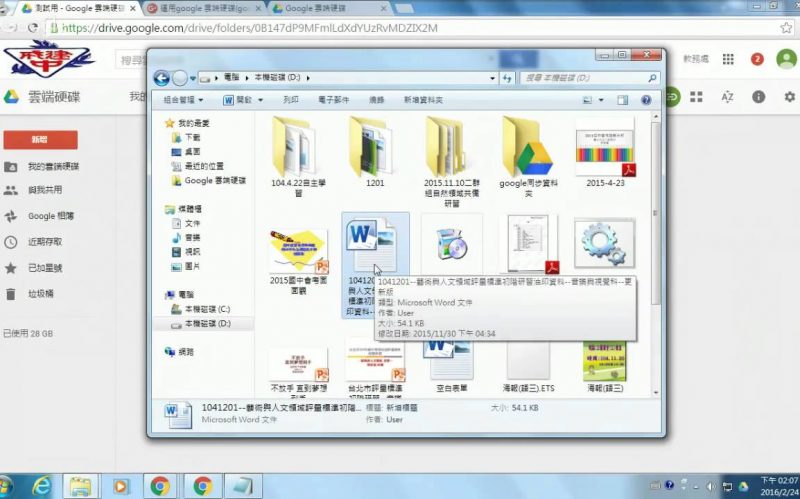The image size is (800, 499).
Task: Select Google 雲端硬碟 under favorites
Action: [x=214, y=181]
